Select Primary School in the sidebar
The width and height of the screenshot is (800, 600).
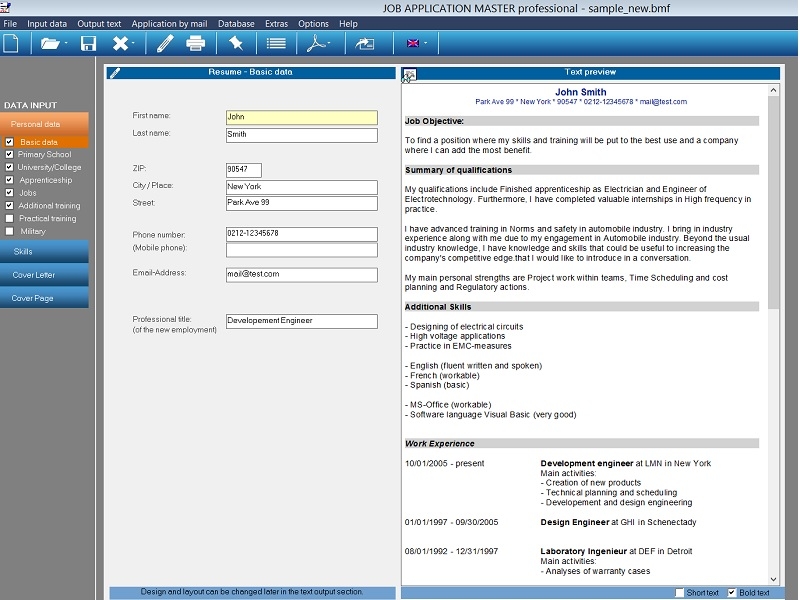[x=44, y=154]
